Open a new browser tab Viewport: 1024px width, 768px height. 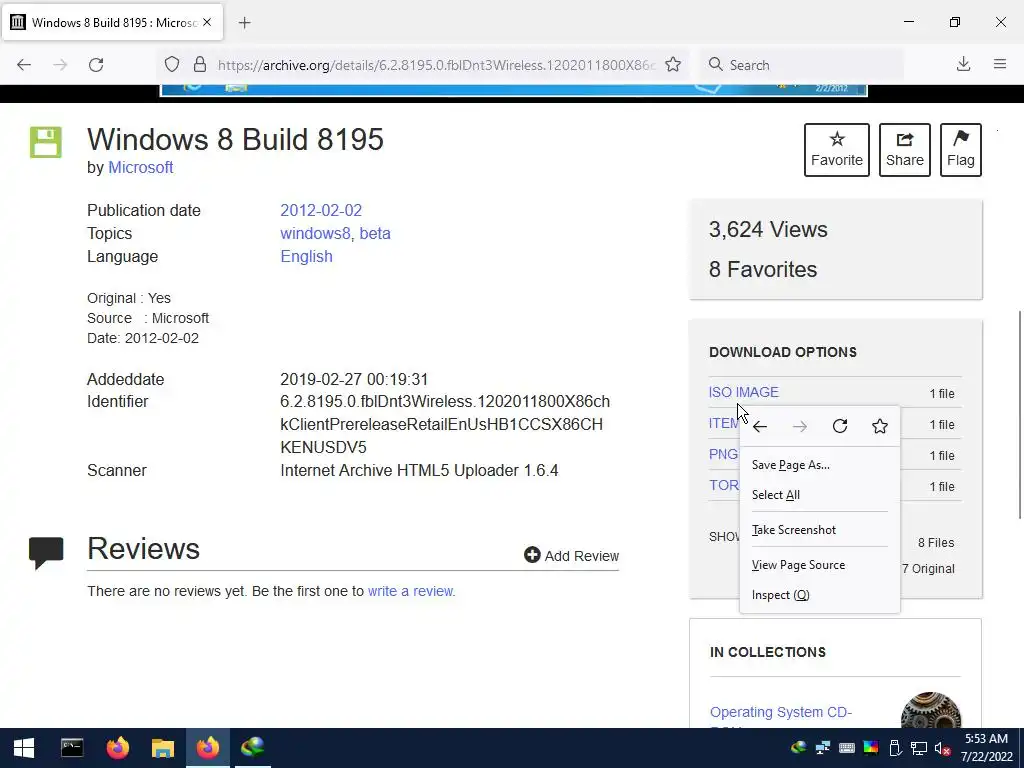pos(244,23)
